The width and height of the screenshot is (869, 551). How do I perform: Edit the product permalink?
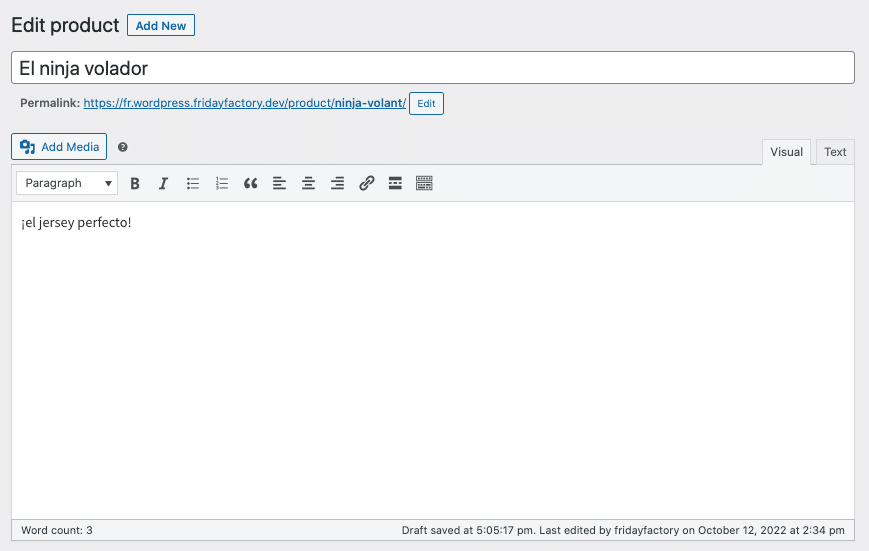[426, 104]
